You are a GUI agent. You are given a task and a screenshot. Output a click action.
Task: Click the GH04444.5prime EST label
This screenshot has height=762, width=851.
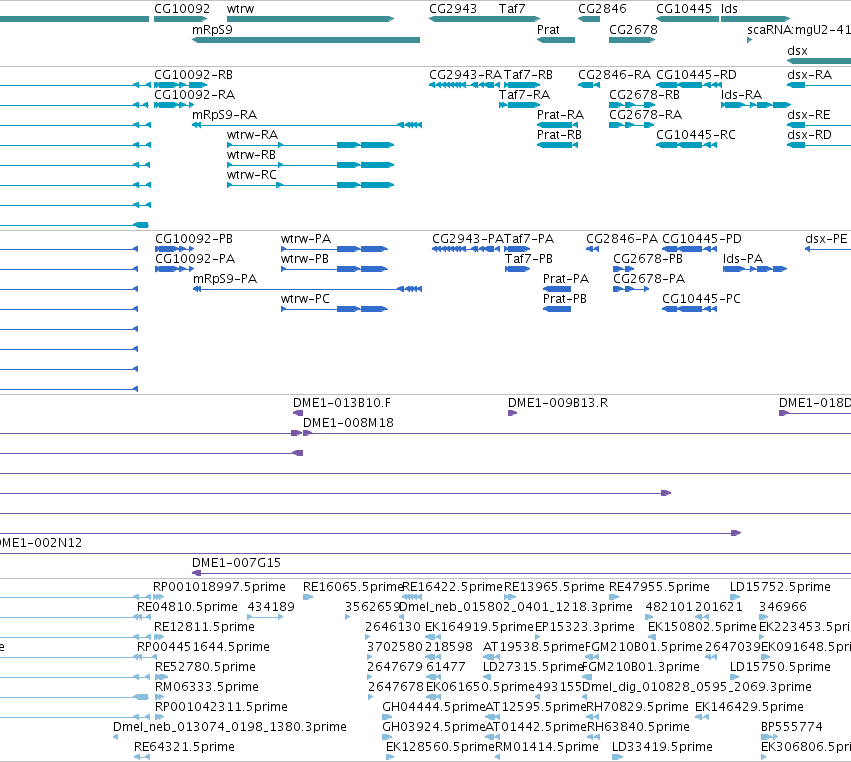pyautogui.click(x=433, y=706)
